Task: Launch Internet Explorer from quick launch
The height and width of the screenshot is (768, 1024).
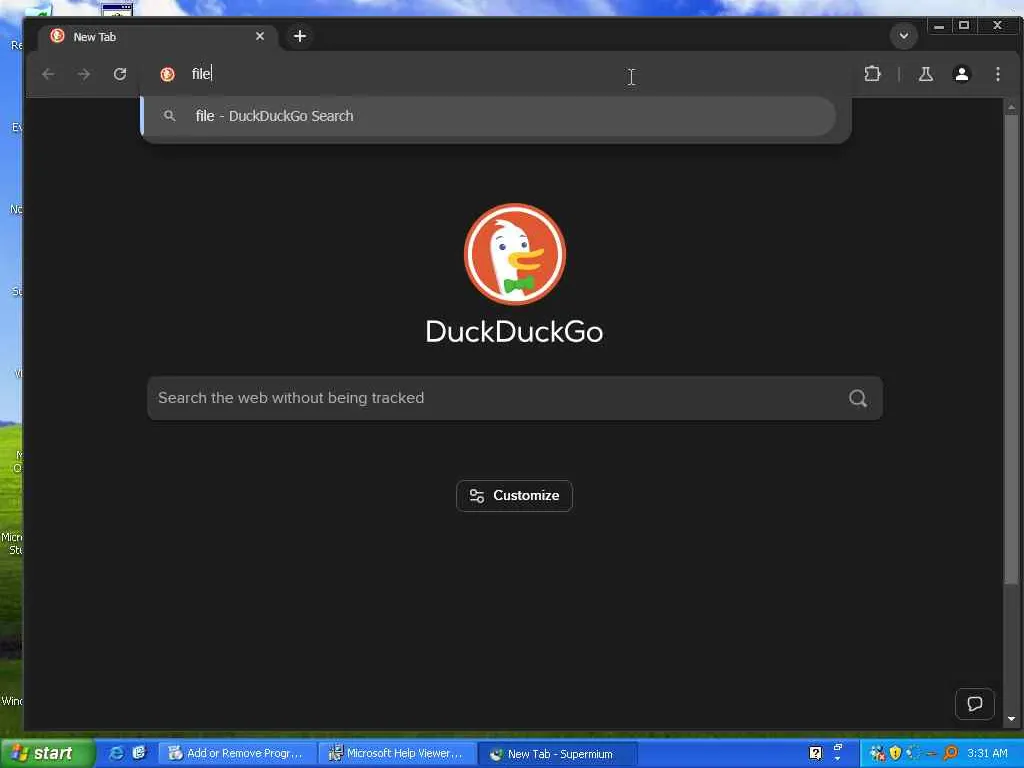Action: point(116,753)
